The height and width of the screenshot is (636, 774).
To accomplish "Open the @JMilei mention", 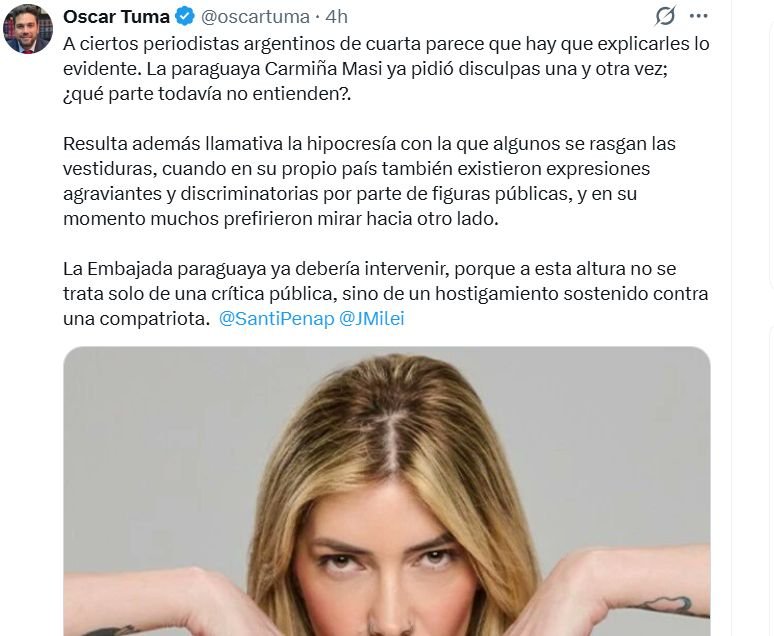I will [x=372, y=318].
